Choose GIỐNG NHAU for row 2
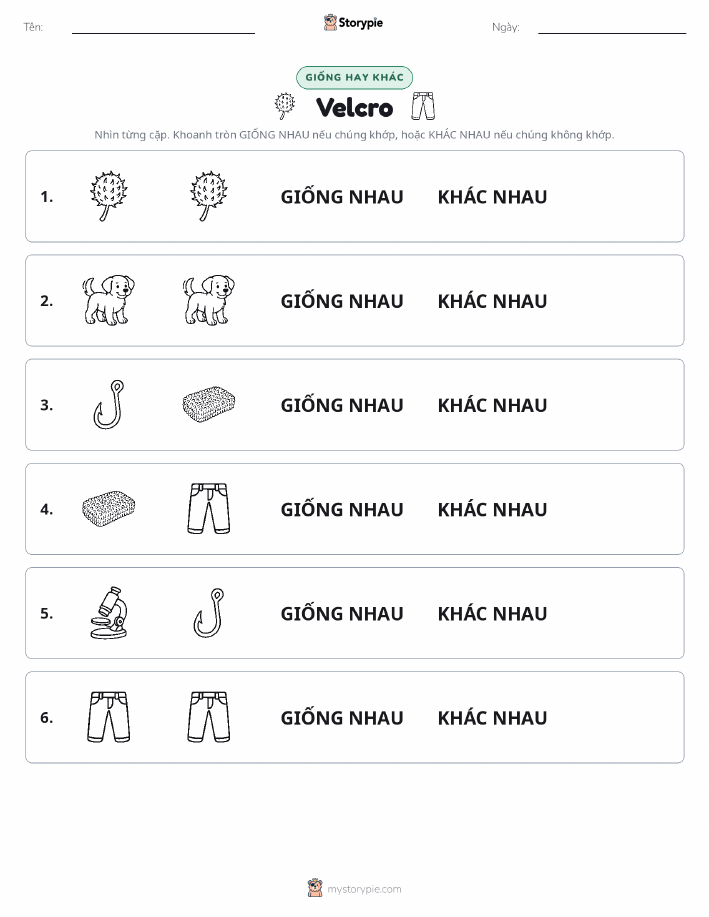This screenshot has width=709, height=917. point(342,301)
